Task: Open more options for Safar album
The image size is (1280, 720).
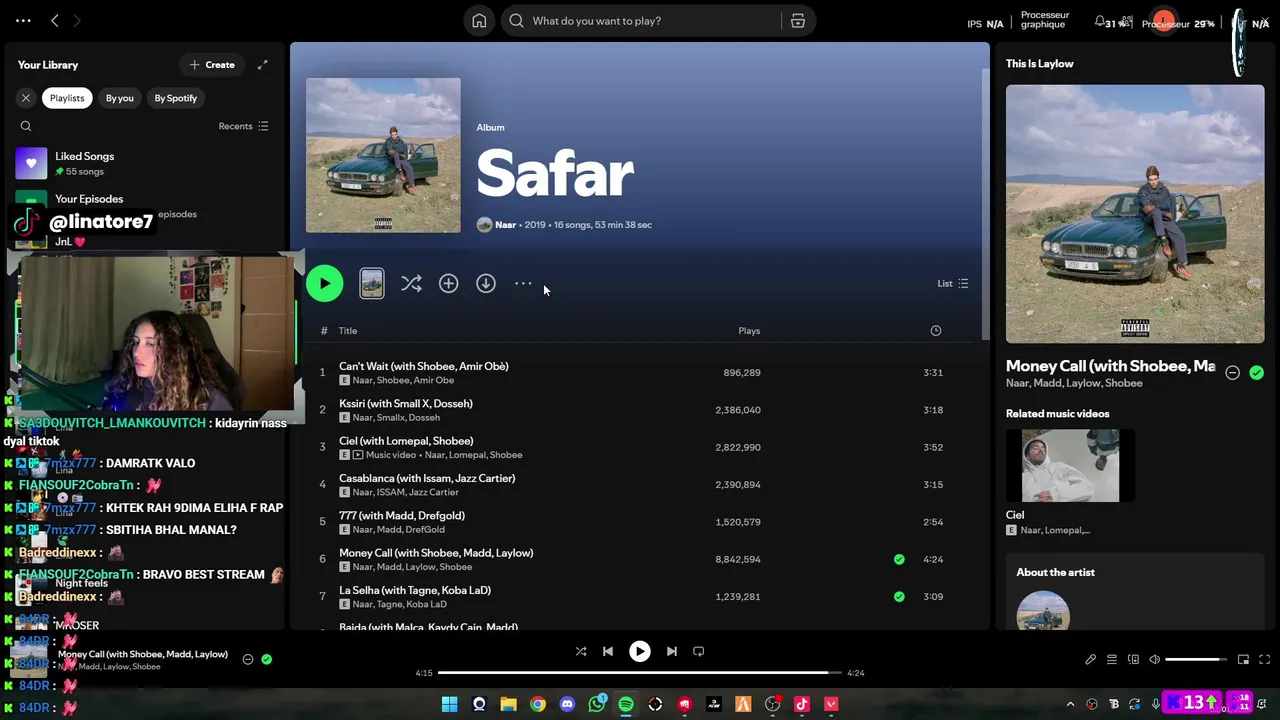Action: 523,284
